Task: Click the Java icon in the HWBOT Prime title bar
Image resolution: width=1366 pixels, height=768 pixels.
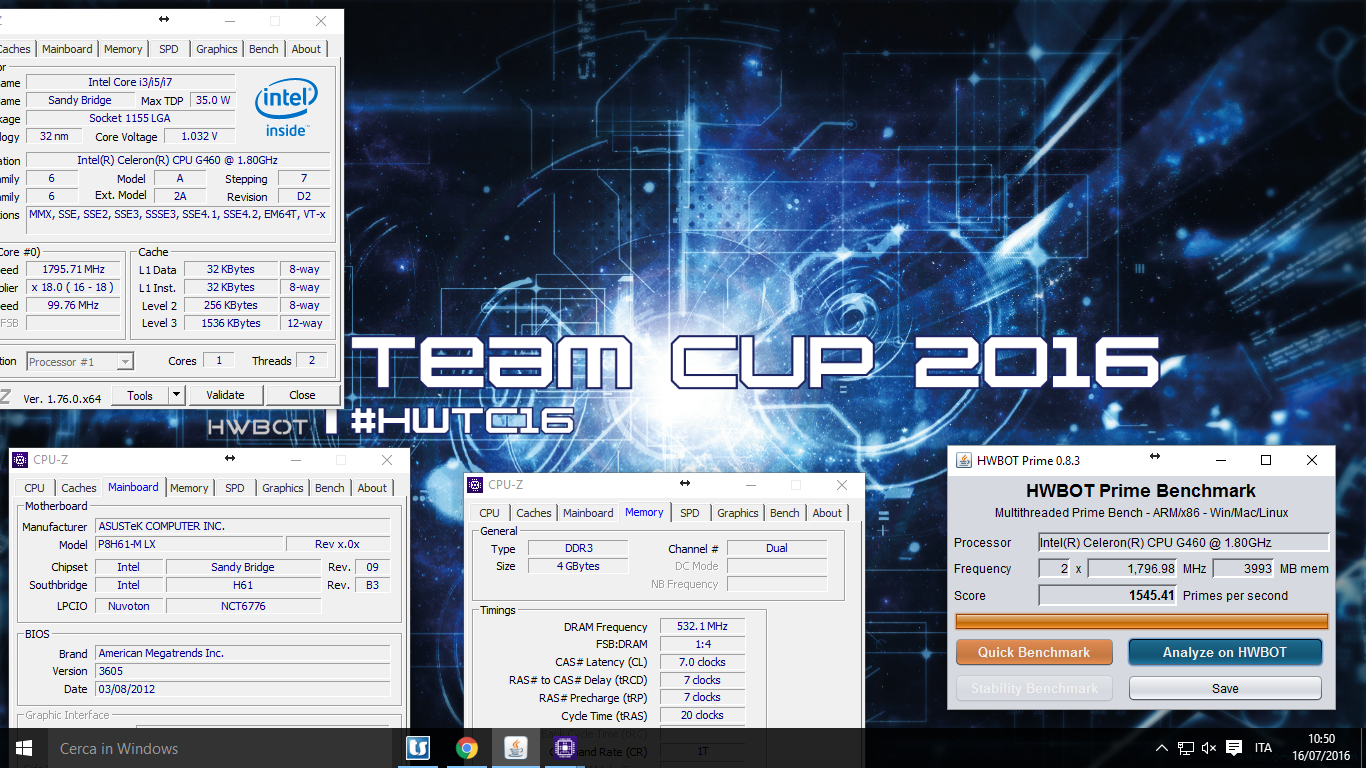Action: [964, 460]
